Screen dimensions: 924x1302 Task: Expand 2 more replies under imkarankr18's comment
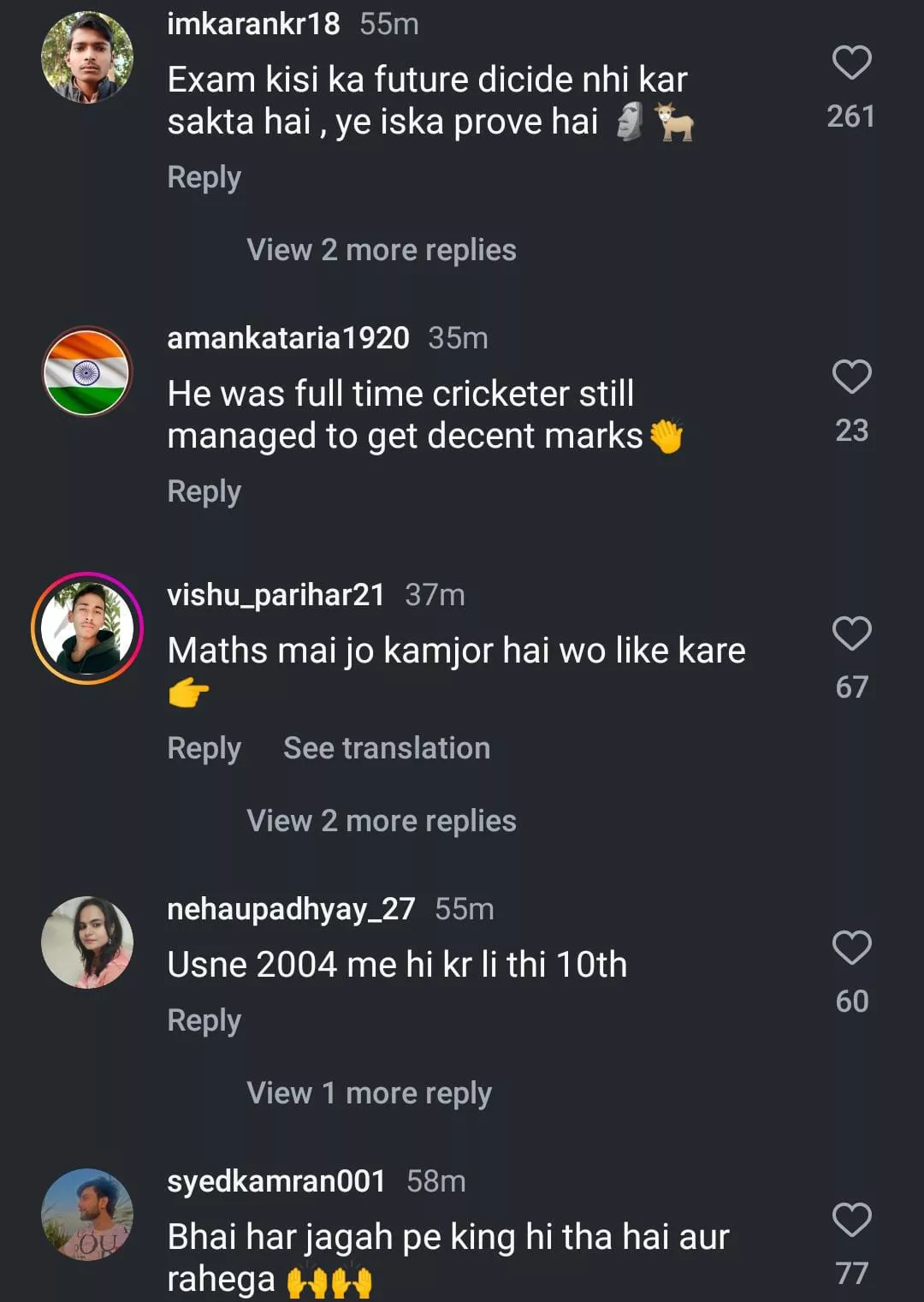tap(381, 250)
